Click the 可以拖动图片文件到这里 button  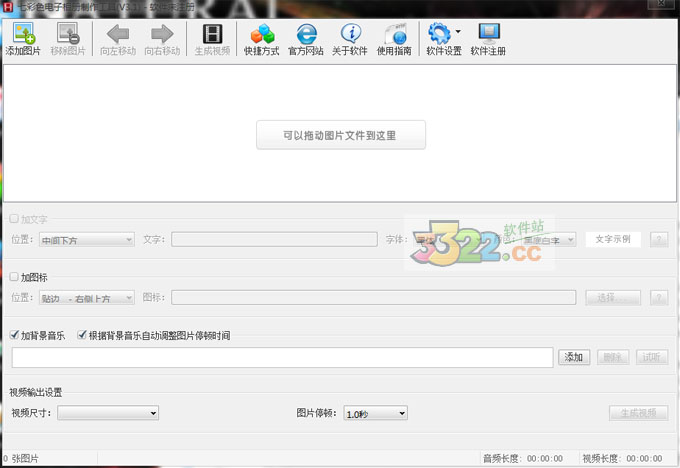coord(341,135)
